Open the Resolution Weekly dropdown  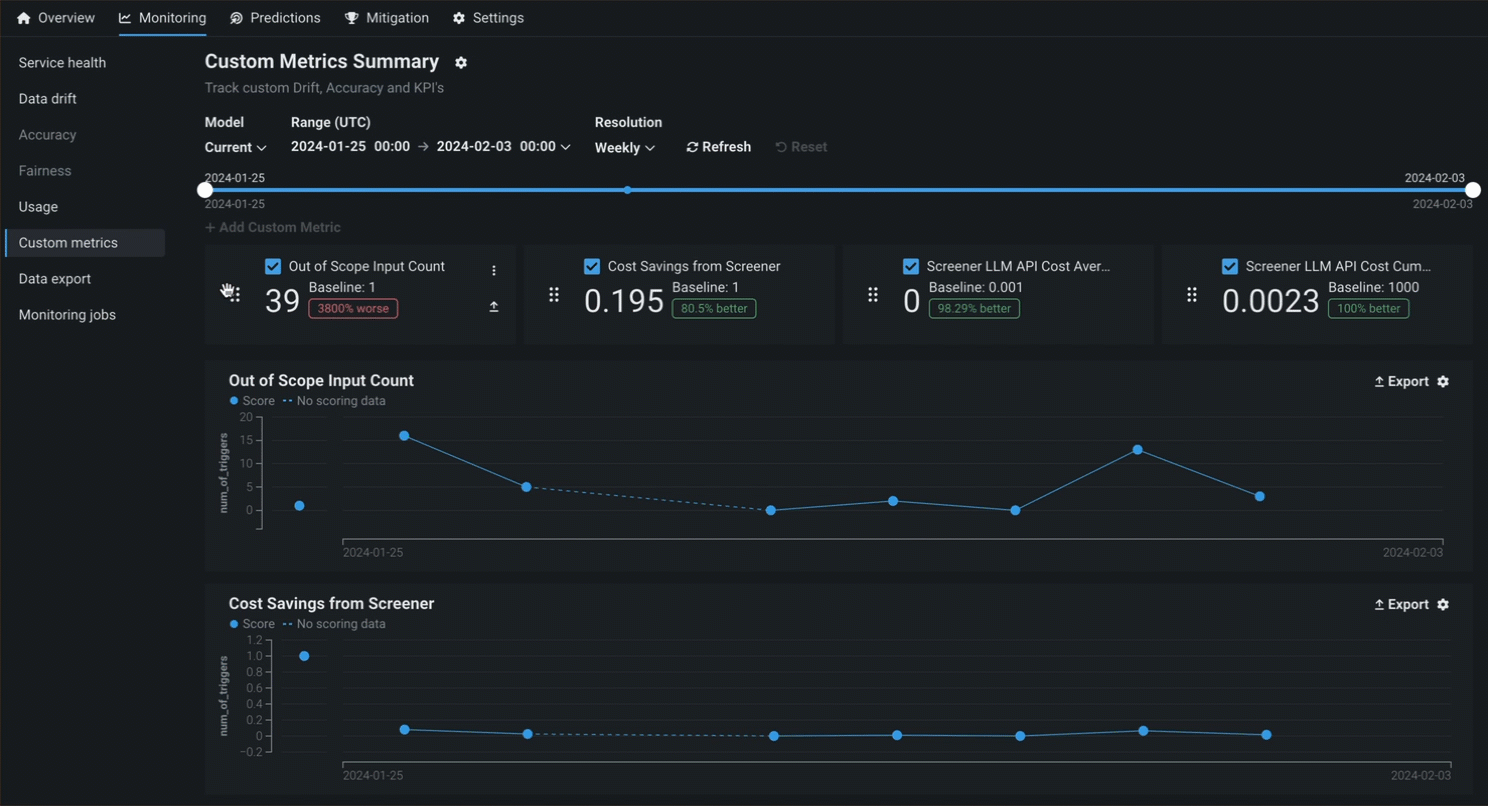625,148
